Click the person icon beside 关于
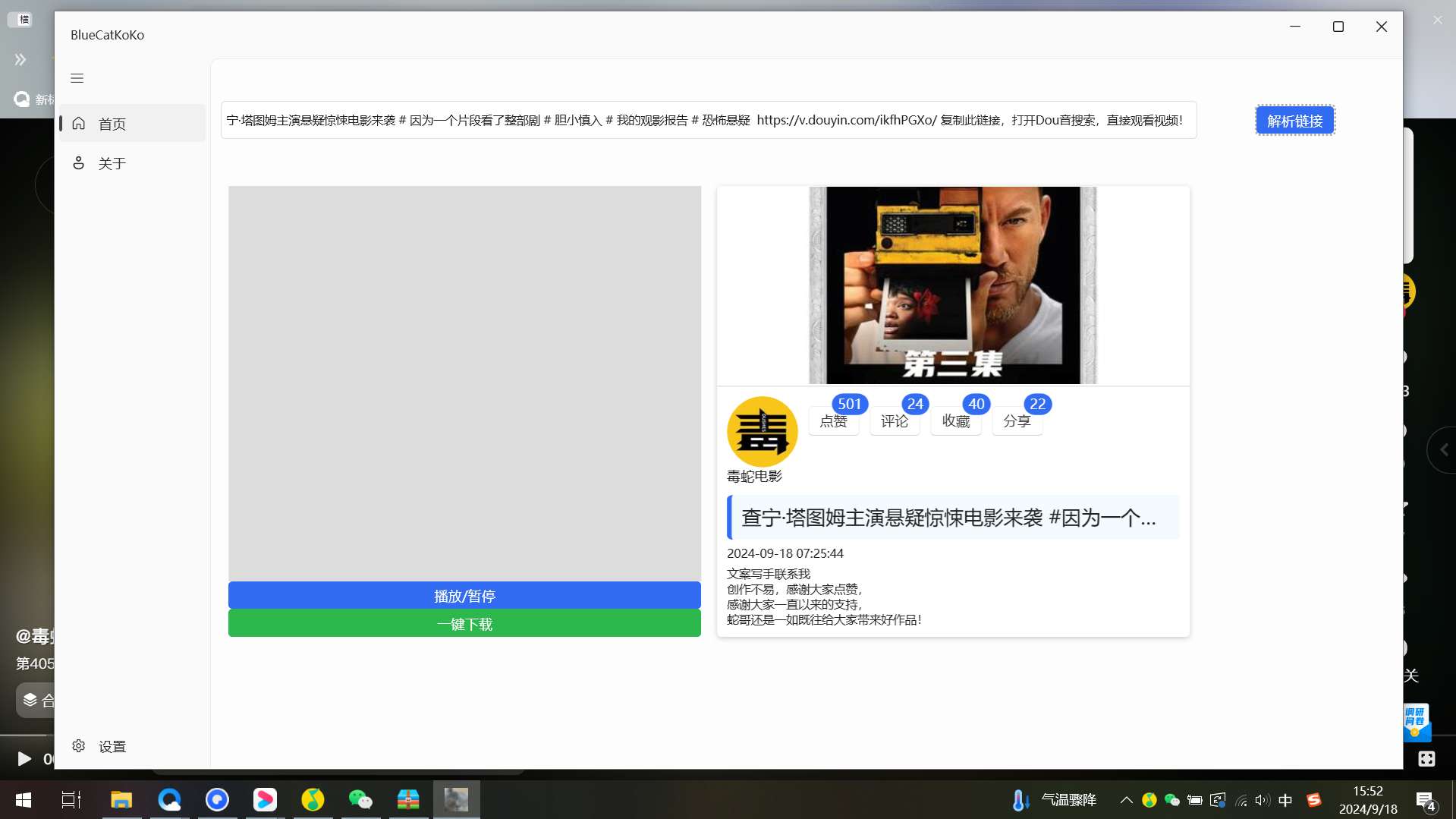 tap(78, 162)
